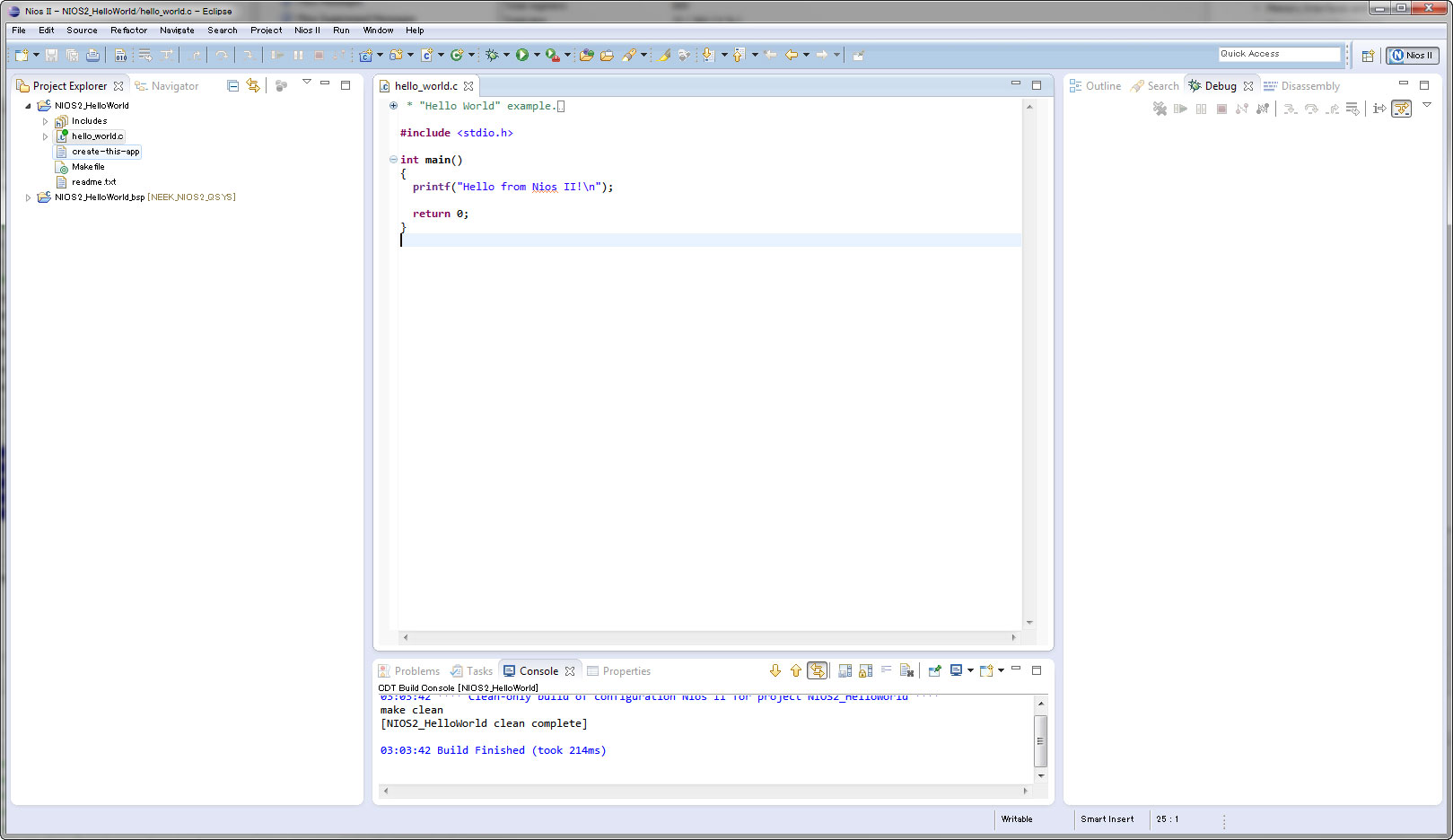Image resolution: width=1453 pixels, height=840 pixels.
Task: Expand the folded comment block in editor
Action: pyautogui.click(x=393, y=106)
